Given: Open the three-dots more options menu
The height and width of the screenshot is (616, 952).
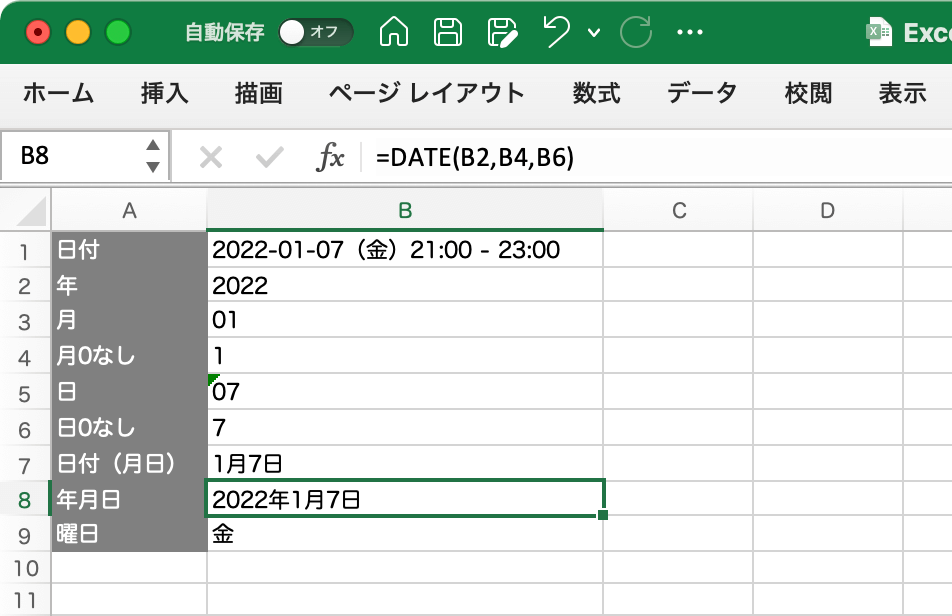Looking at the screenshot, I should pos(691,32).
